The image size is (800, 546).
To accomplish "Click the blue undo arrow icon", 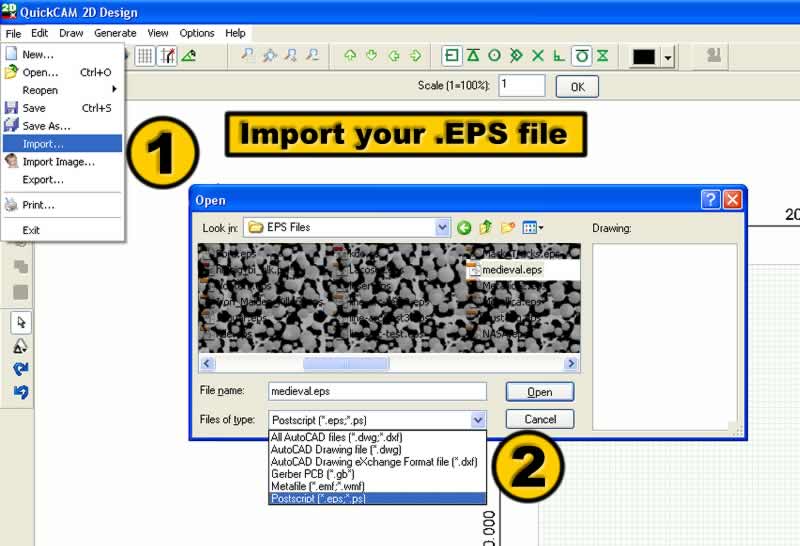I will click(x=21, y=392).
